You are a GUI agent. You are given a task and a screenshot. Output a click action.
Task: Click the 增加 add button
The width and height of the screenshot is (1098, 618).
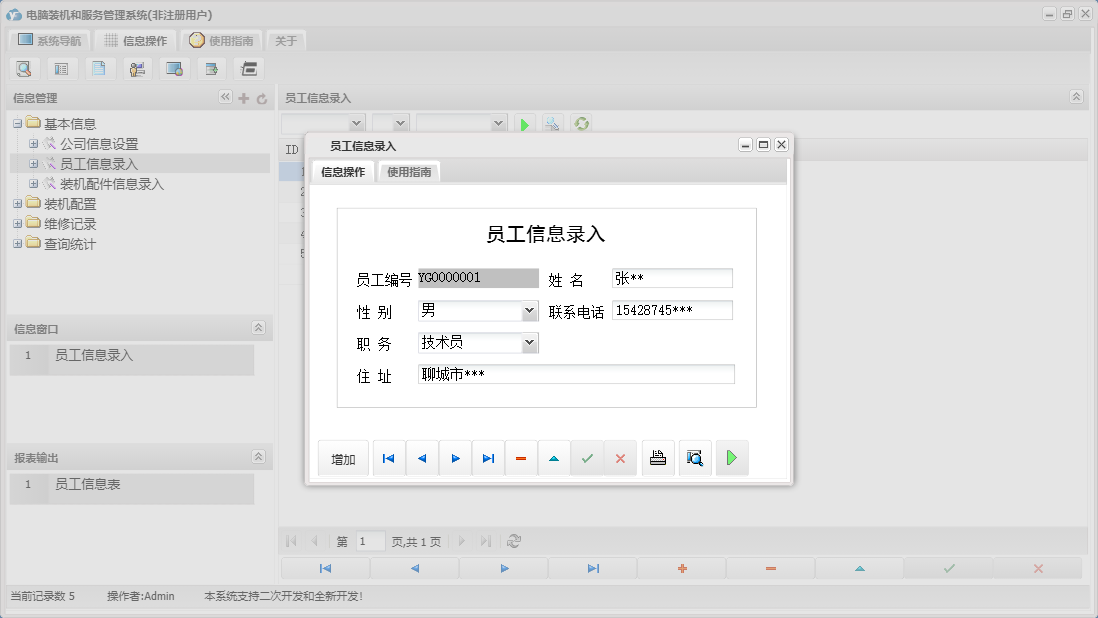pyautogui.click(x=343, y=457)
